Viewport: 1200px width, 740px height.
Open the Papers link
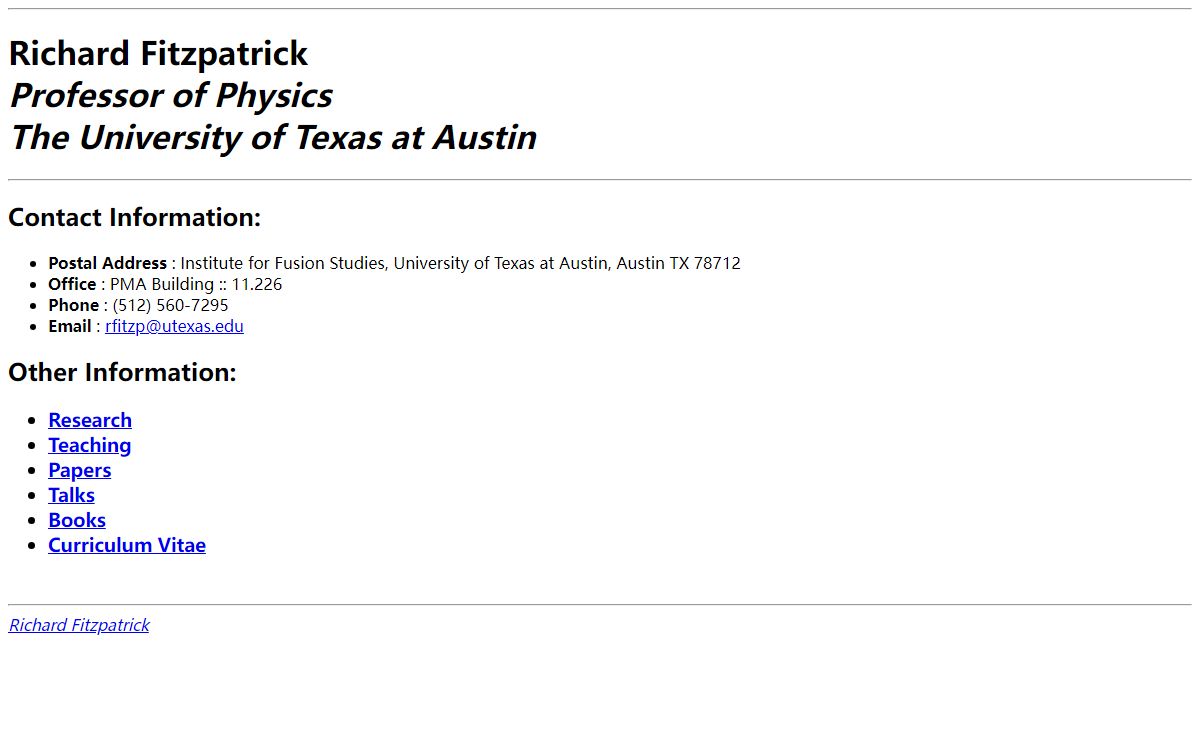[x=79, y=470]
